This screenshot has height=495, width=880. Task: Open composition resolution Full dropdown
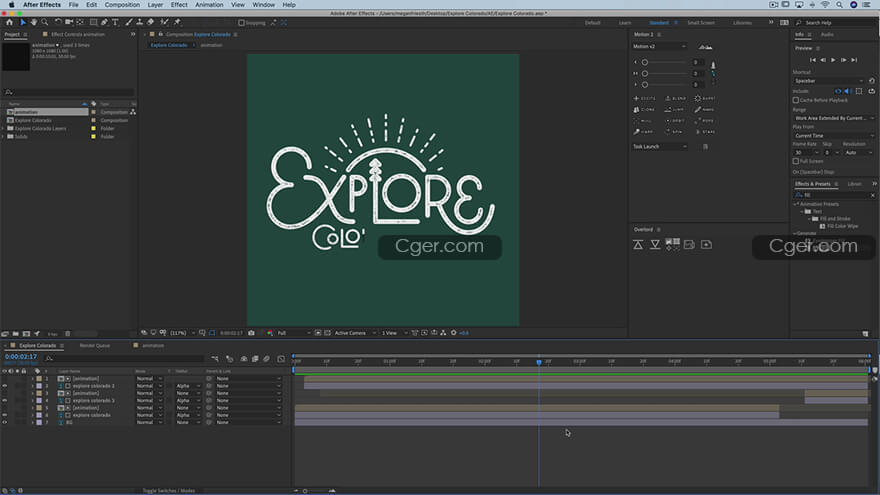pos(294,333)
